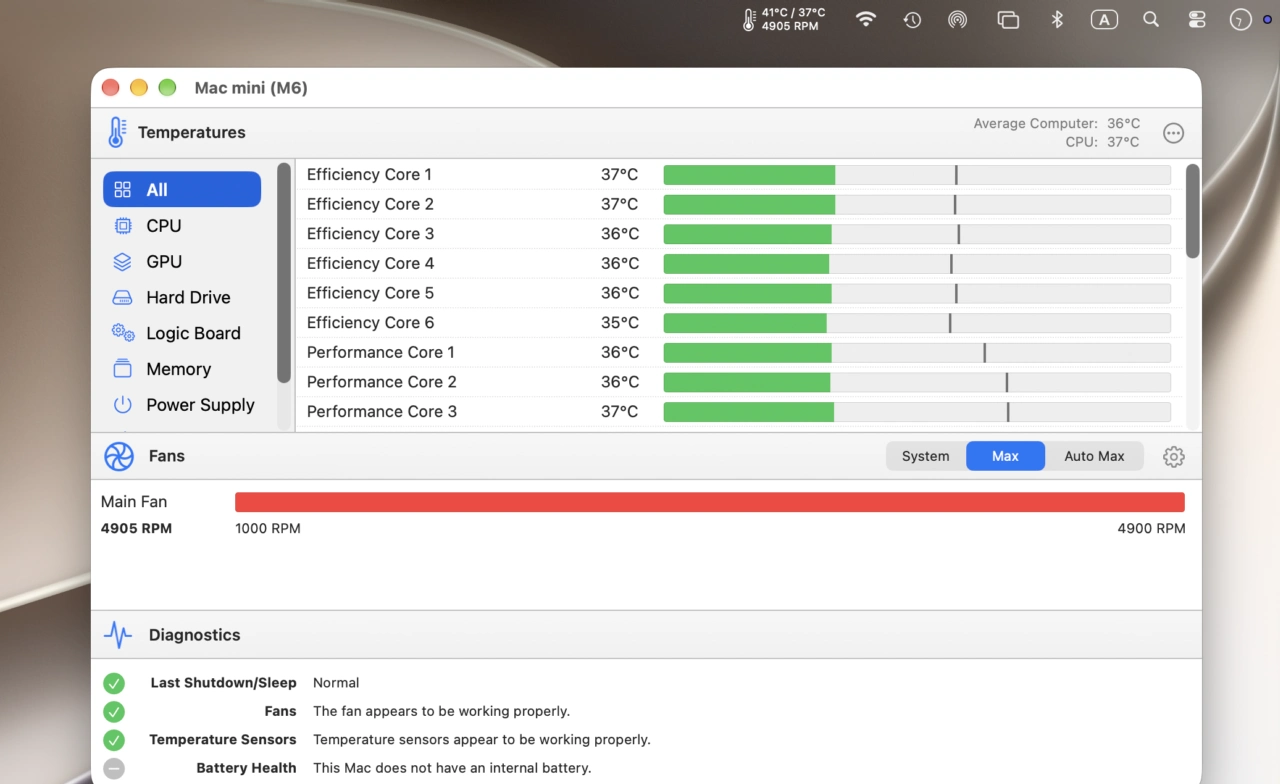This screenshot has width=1280, height=784.
Task: Click the bold '4905 RPM' value under Main Fan
Action: (136, 528)
